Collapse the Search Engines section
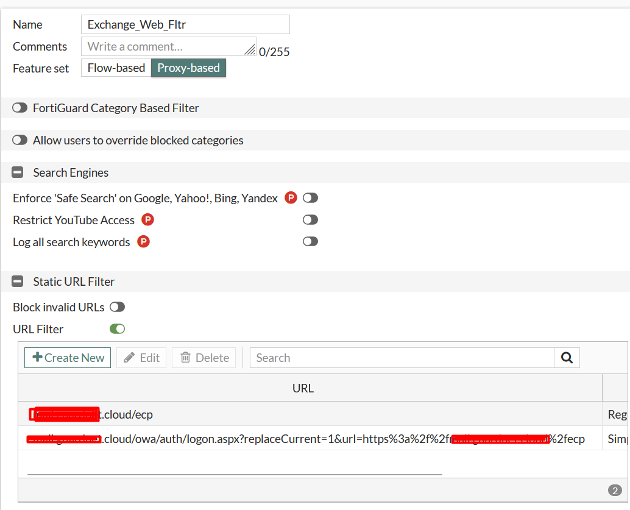The image size is (630, 510). [x=17, y=172]
